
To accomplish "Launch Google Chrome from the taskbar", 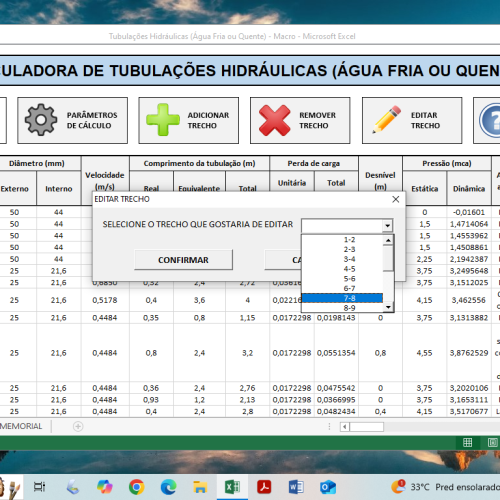I will (137, 487).
